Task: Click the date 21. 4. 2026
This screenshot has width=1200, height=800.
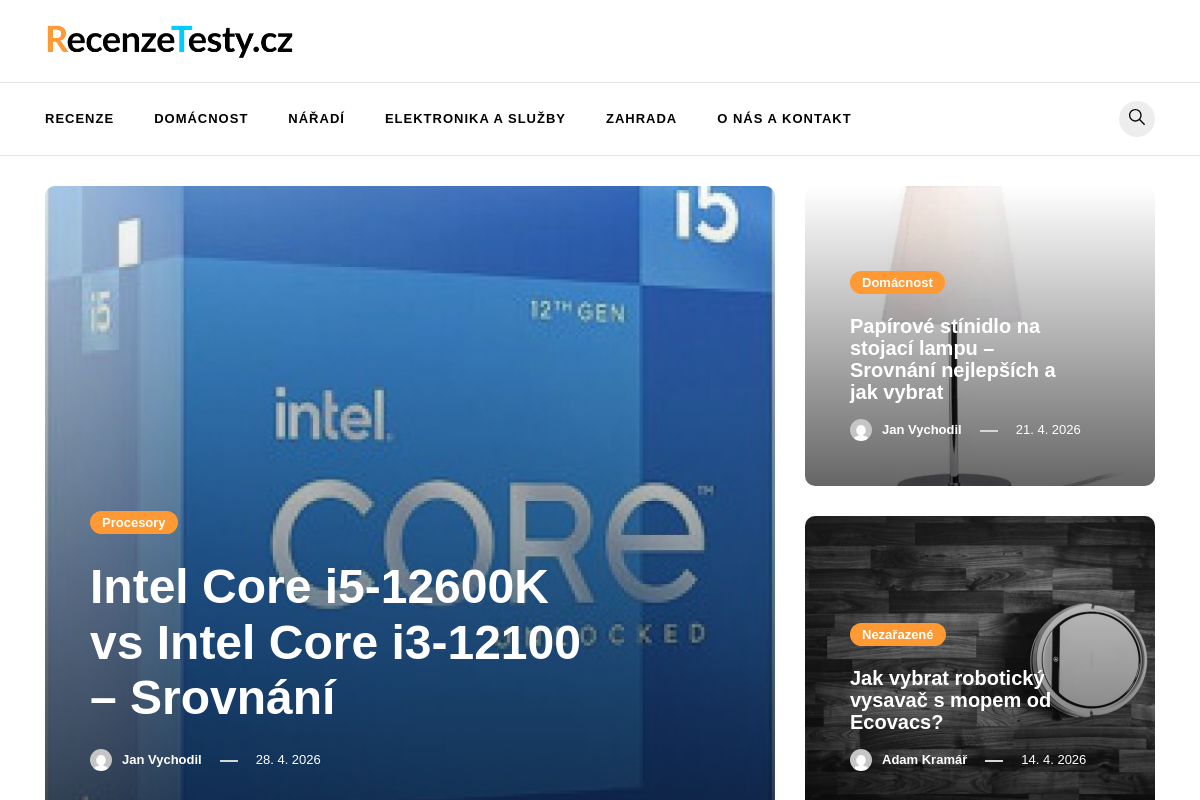Action: [1048, 430]
